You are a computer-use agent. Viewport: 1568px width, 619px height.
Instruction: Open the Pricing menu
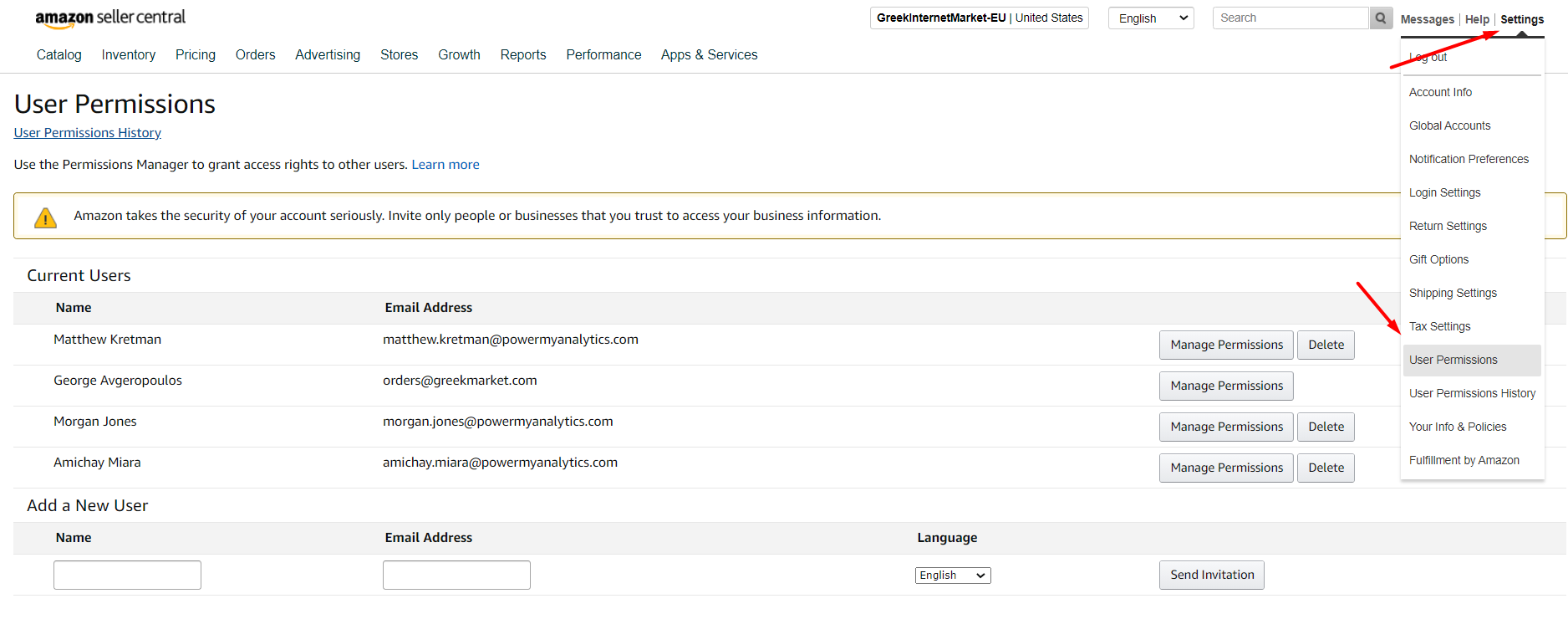point(196,54)
